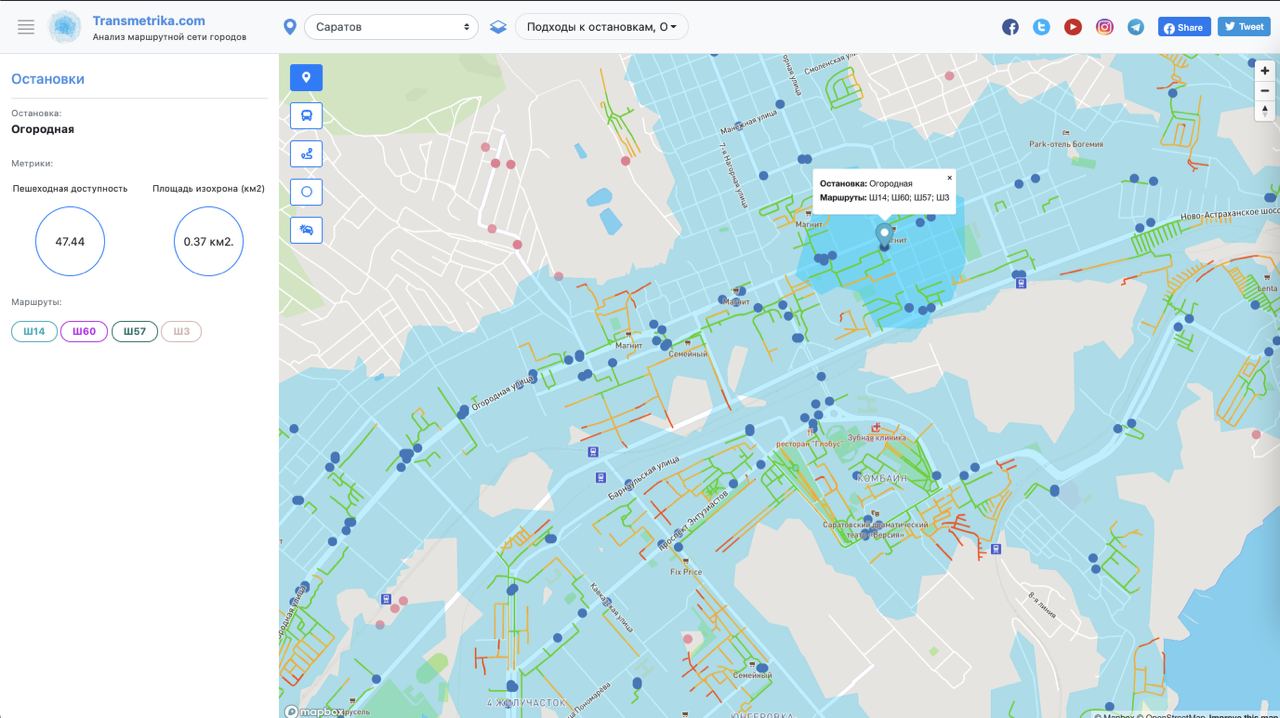Open the Саратов city dropdown
Viewport: 1280px width, 718px height.
(x=391, y=27)
